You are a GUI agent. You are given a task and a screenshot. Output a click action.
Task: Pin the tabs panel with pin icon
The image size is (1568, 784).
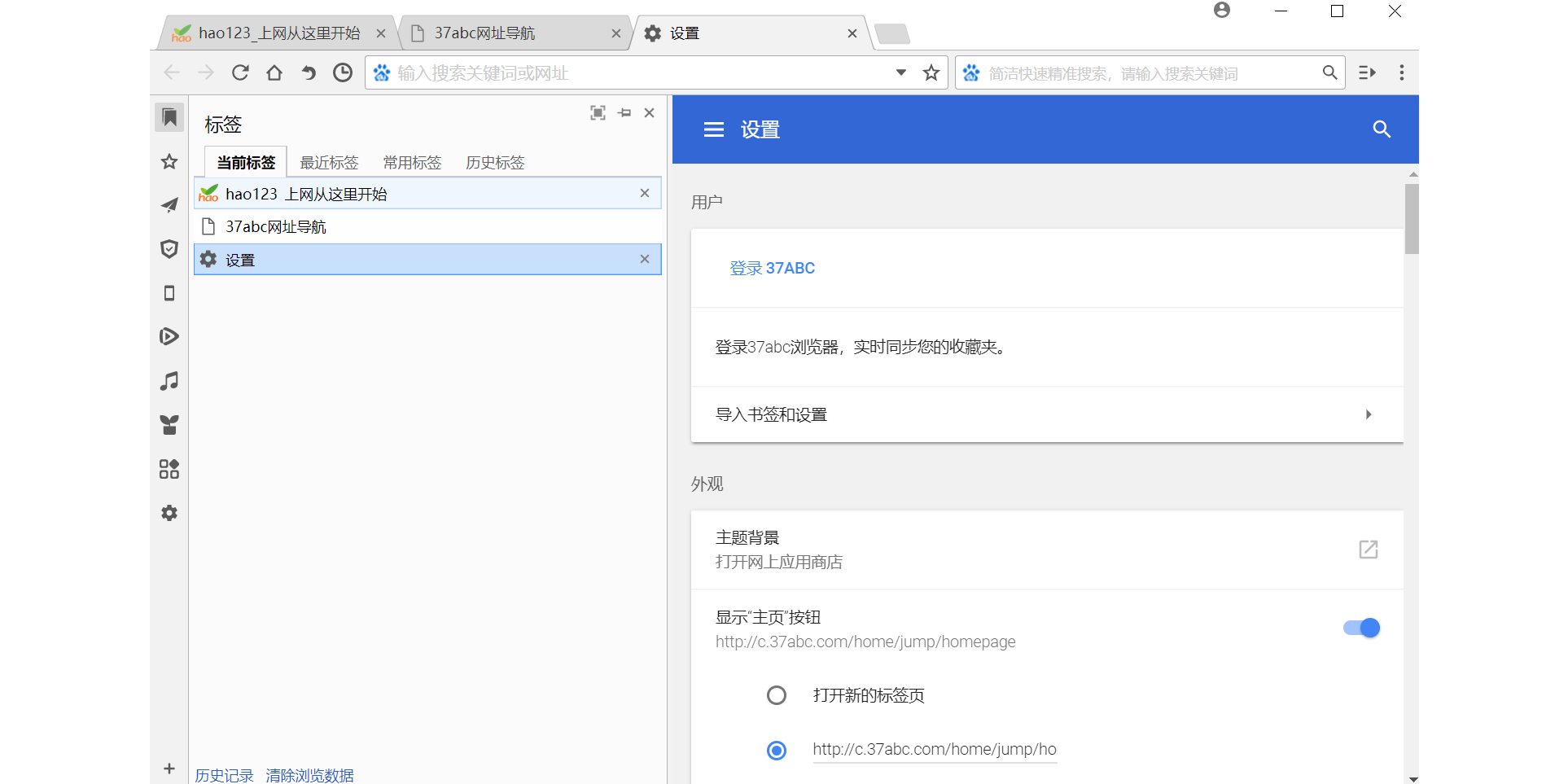624,112
